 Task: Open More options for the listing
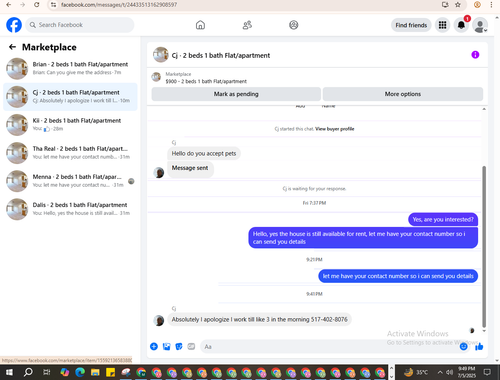[x=403, y=94]
